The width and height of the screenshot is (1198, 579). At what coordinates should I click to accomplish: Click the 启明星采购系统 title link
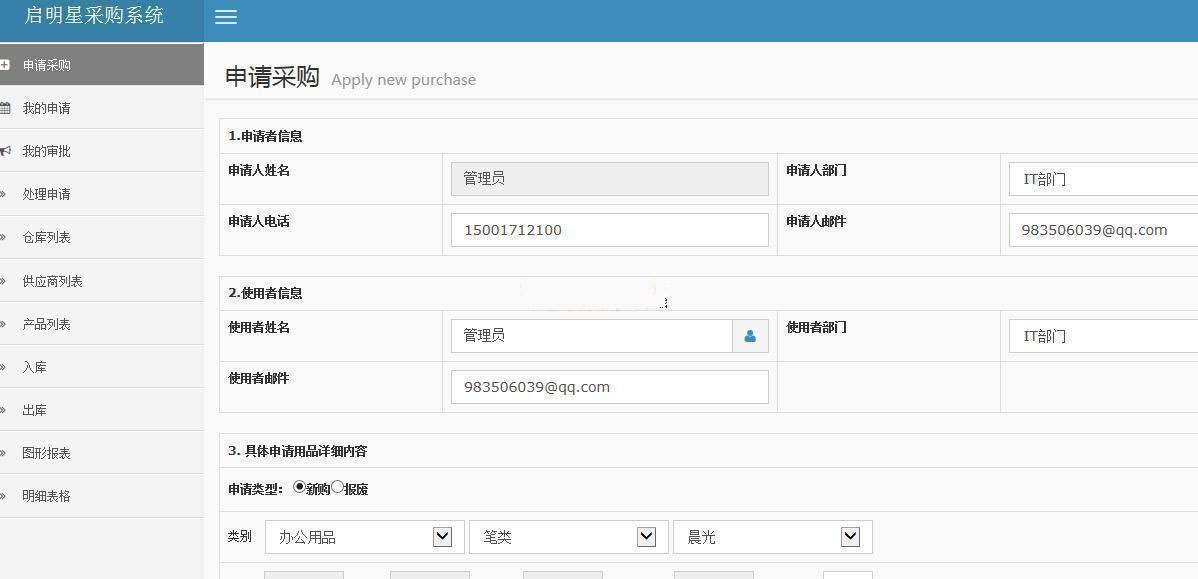[x=94, y=15]
